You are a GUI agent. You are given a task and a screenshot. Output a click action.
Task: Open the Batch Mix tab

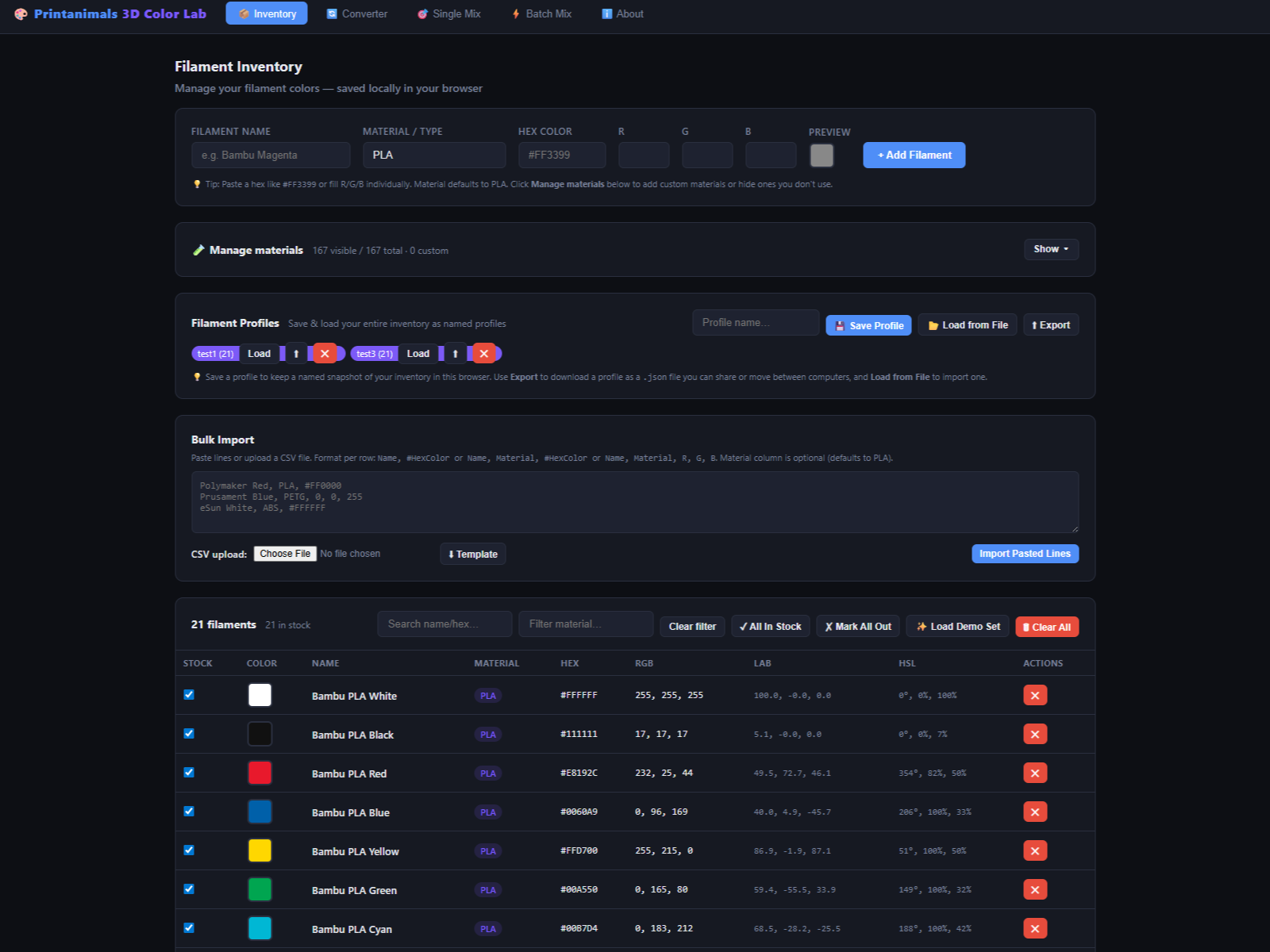pos(541,13)
